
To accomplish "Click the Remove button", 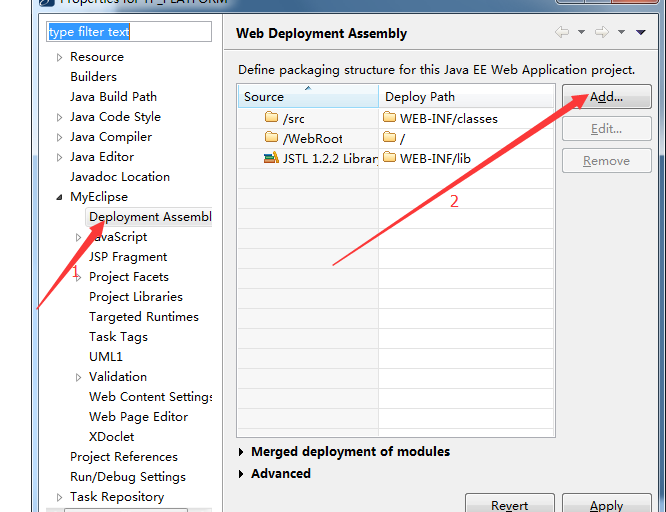I will click(607, 161).
